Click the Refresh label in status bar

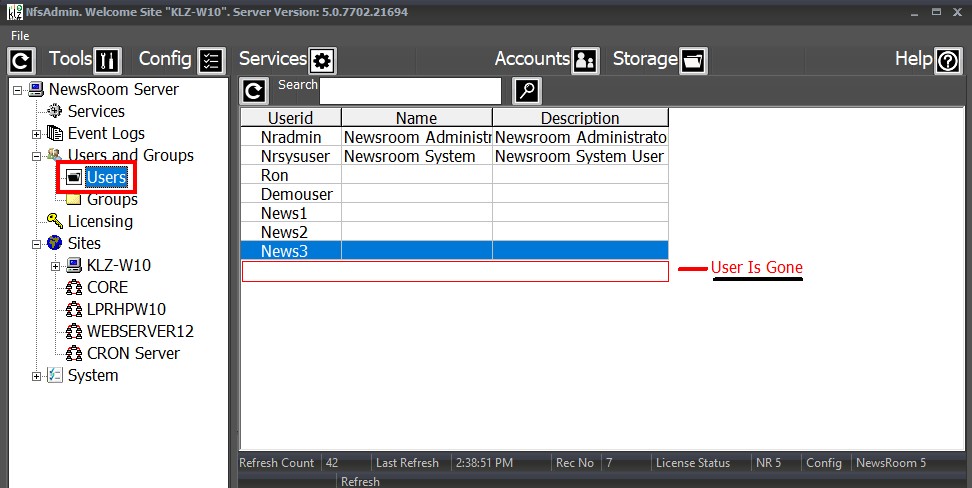point(360,481)
